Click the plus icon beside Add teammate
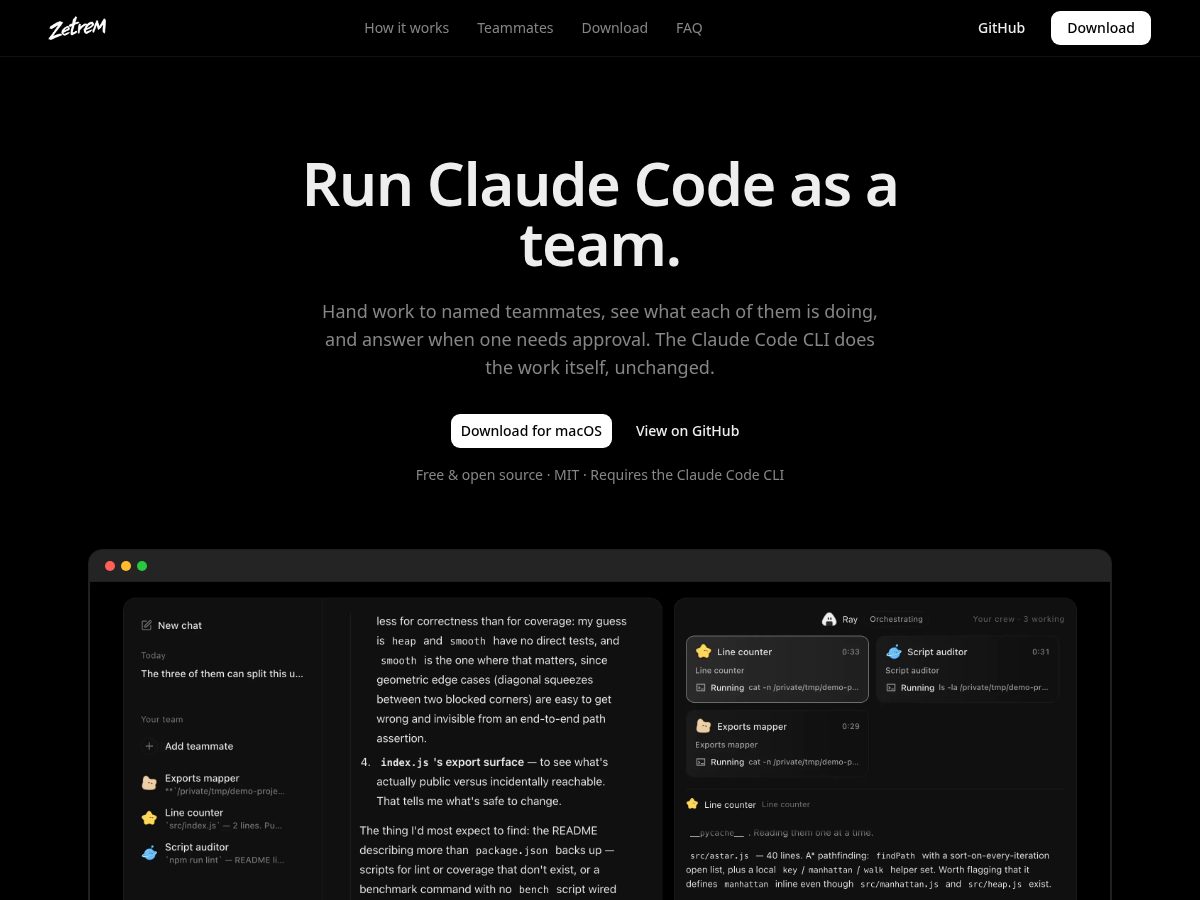 click(x=149, y=746)
